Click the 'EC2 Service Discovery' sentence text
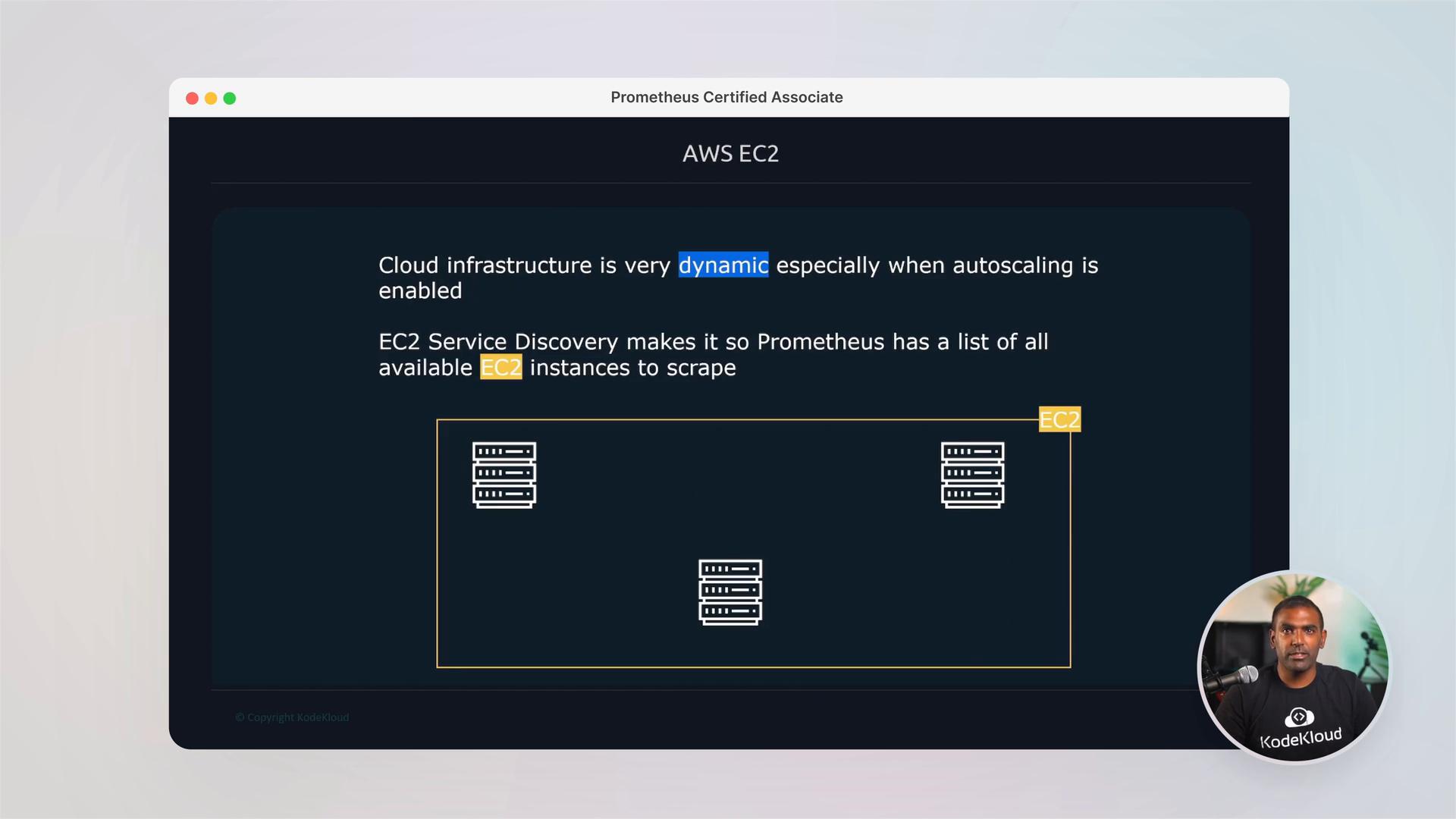 (714, 354)
